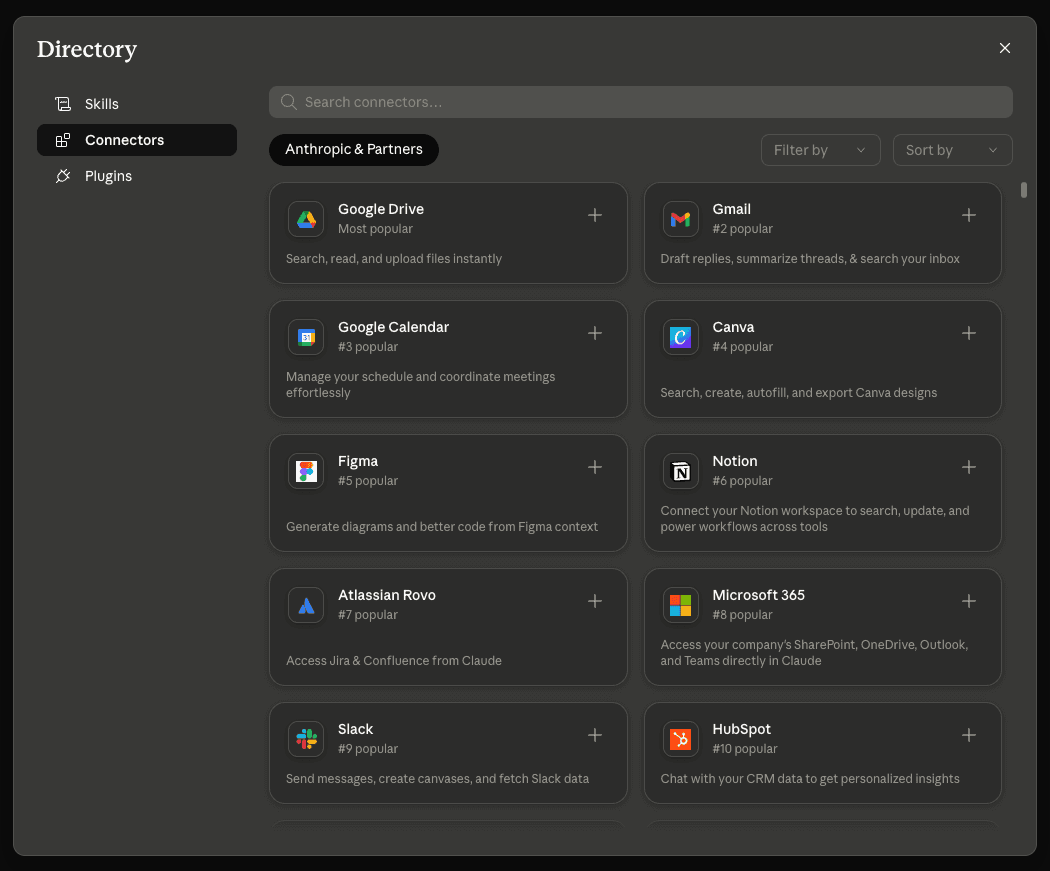Add the Canva connector with plus

[968, 333]
